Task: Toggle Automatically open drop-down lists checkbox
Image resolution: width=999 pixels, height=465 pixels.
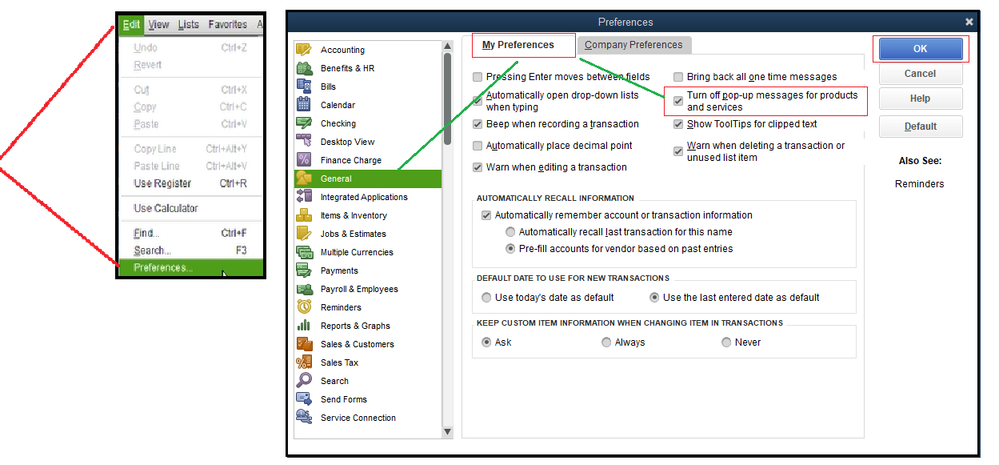Action: [x=477, y=100]
